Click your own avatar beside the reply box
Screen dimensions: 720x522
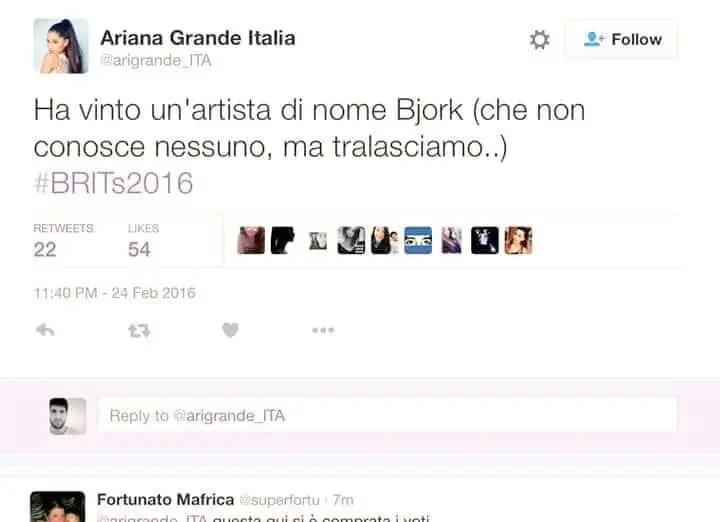[x=68, y=416]
